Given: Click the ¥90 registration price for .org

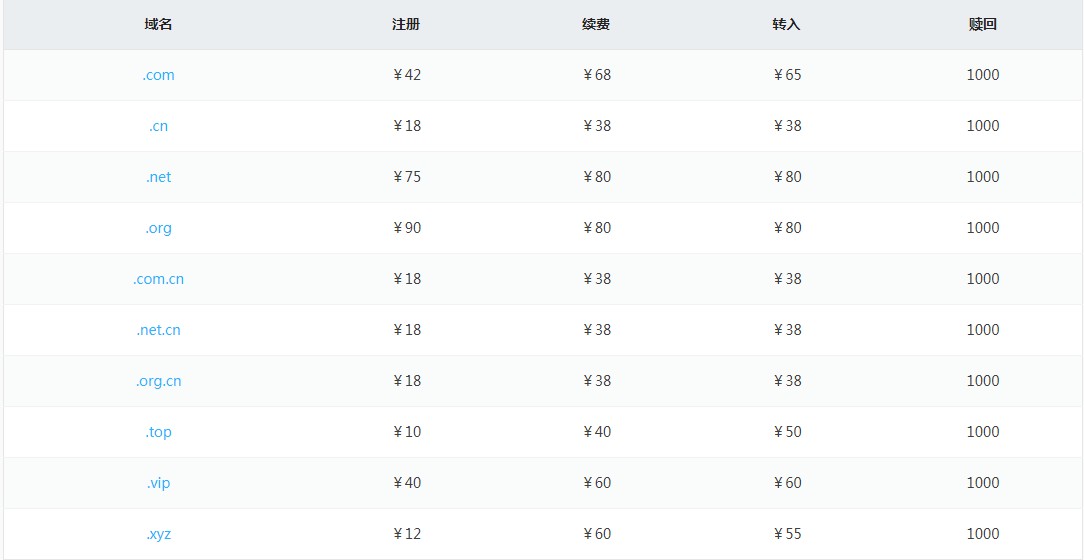Looking at the screenshot, I should (x=407, y=228).
